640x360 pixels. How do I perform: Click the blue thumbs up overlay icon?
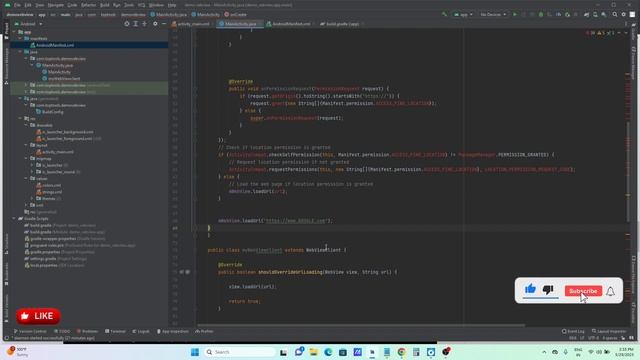tap(530, 289)
